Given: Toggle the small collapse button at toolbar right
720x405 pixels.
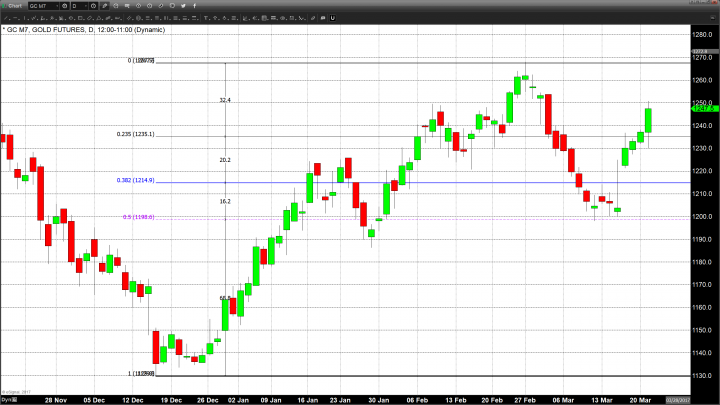Looking at the screenshot, I should click(x=711, y=18).
